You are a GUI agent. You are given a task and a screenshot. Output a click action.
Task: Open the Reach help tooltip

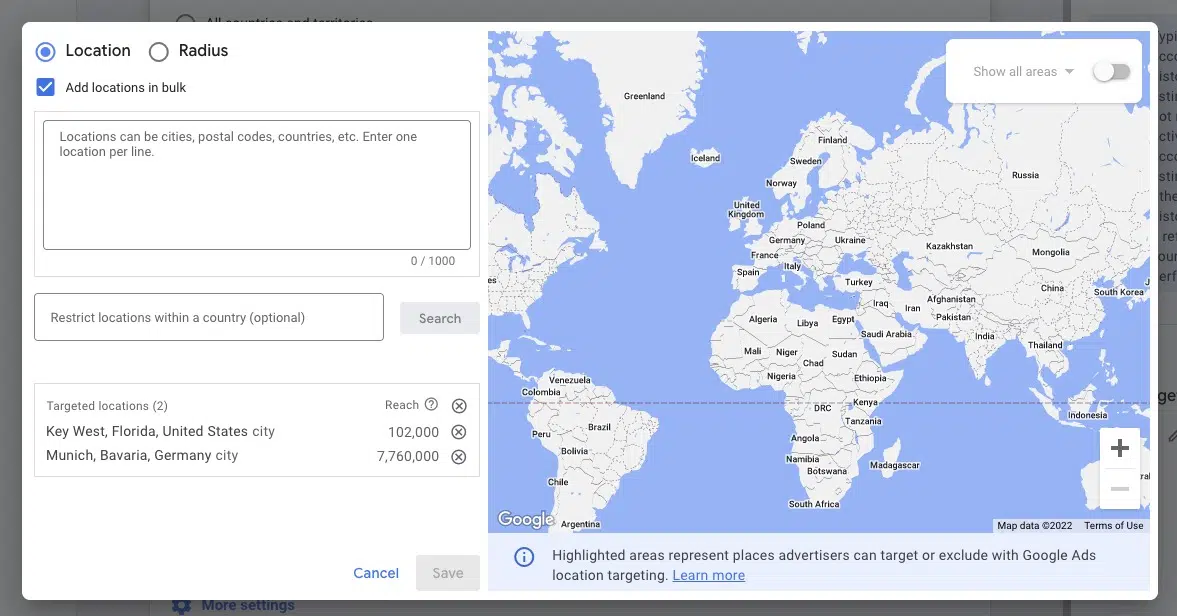point(428,405)
